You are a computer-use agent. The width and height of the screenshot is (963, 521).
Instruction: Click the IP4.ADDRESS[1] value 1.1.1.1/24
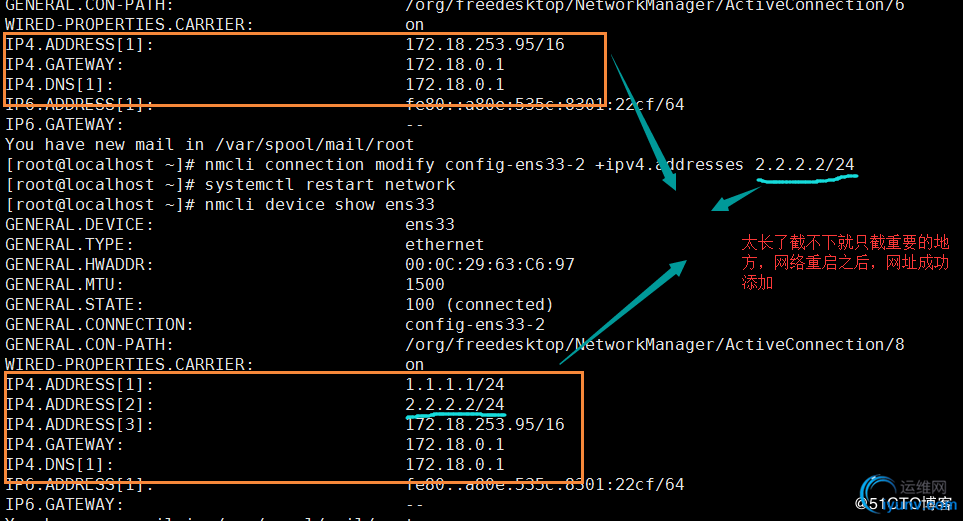(454, 385)
